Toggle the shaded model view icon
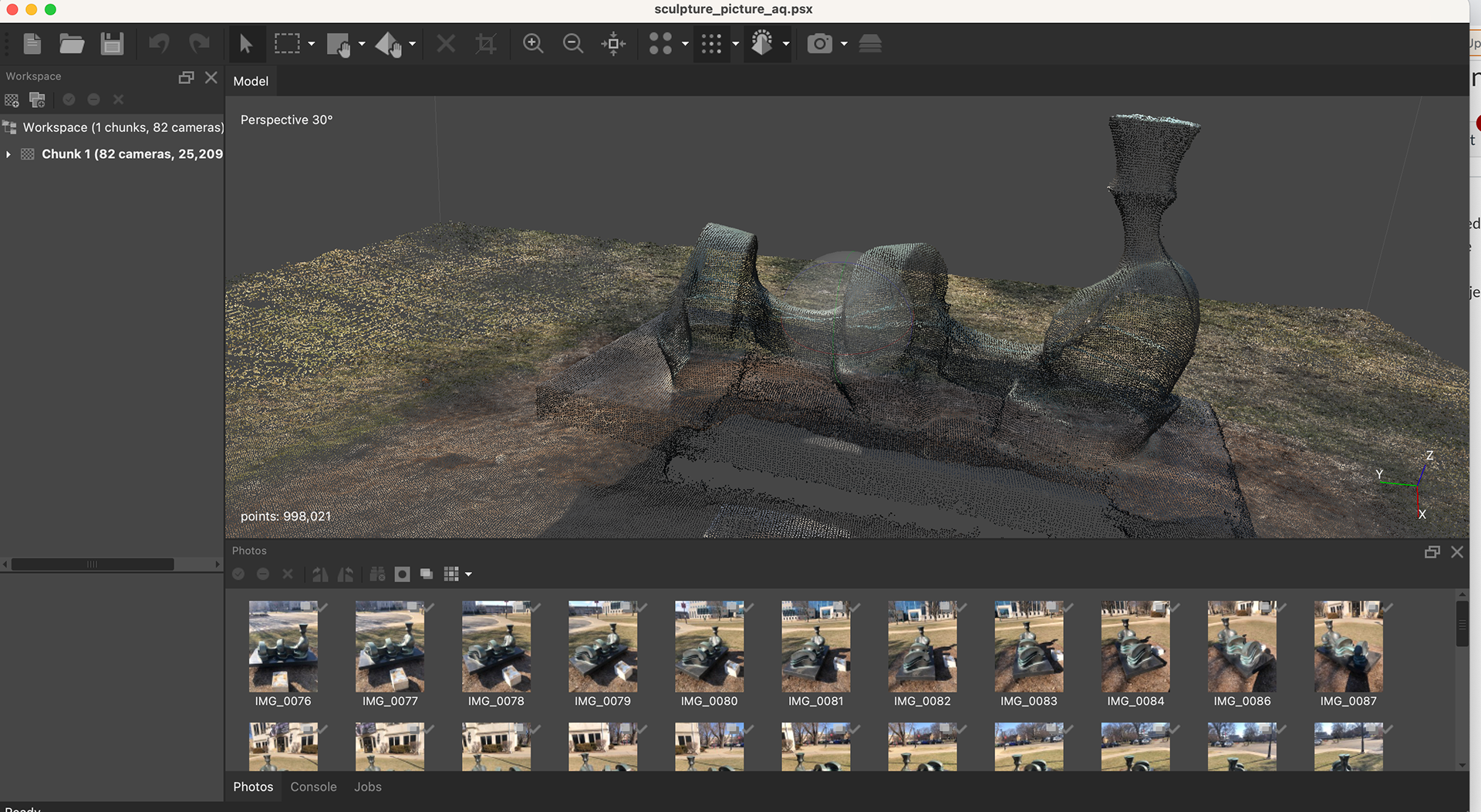 tap(762, 44)
